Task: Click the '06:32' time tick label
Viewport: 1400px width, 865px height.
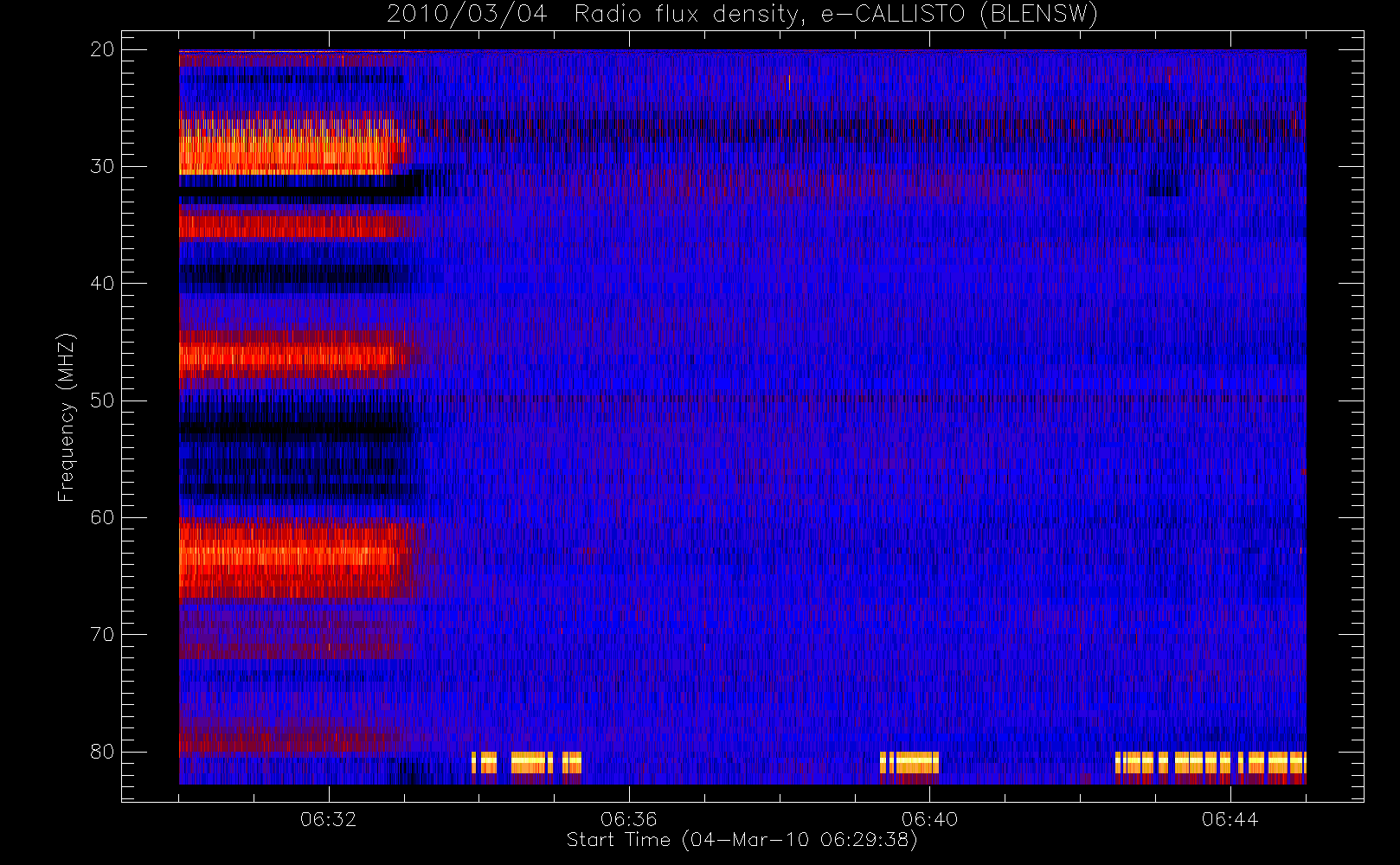Action: [329, 819]
